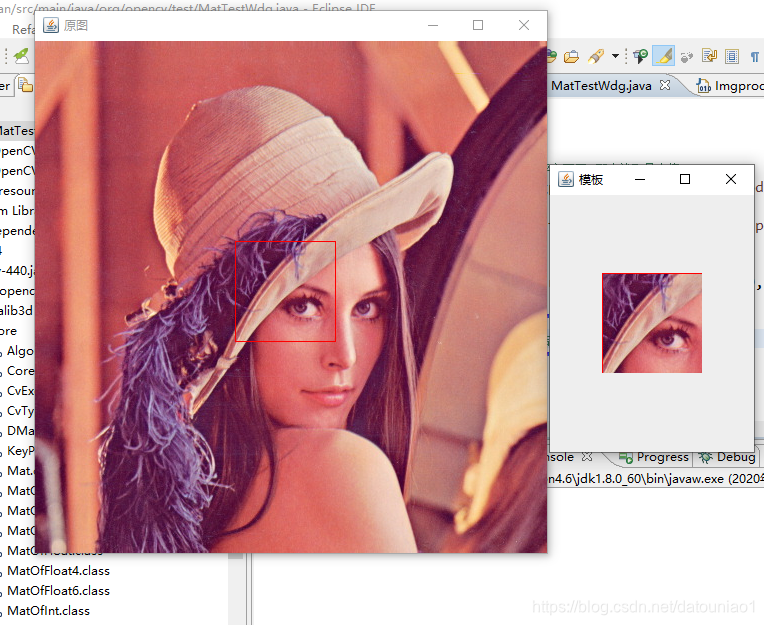The height and width of the screenshot is (625, 764).
Task: Select the Algo... class entry in the tree
Action: click(18, 351)
